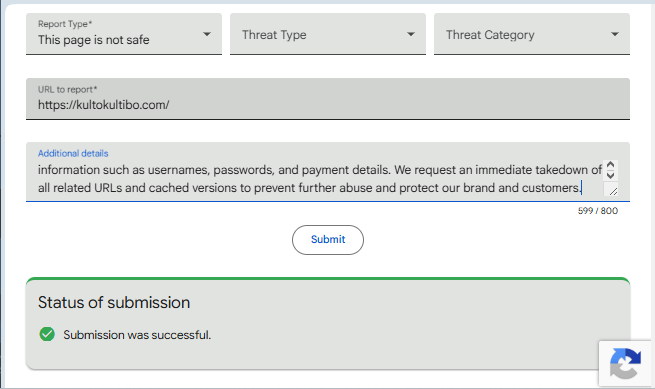Viewport: 655px width, 389px height.
Task: Click the Threat Category arrow icon
Action: coord(614,34)
